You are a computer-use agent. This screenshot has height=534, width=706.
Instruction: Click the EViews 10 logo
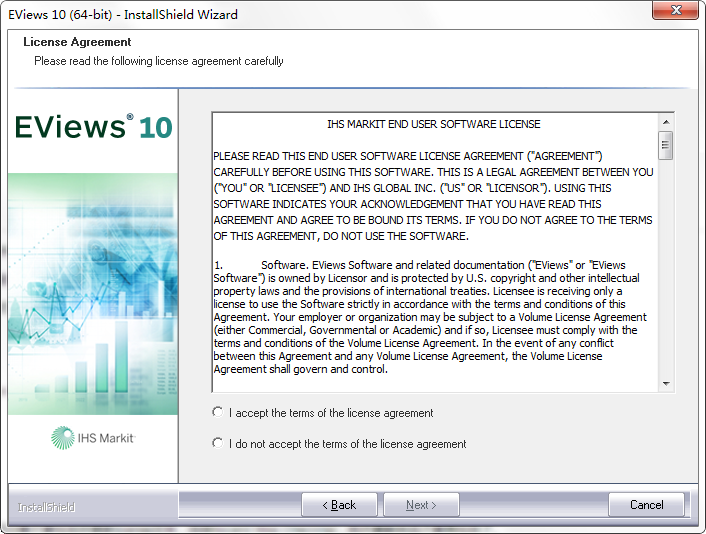94,127
